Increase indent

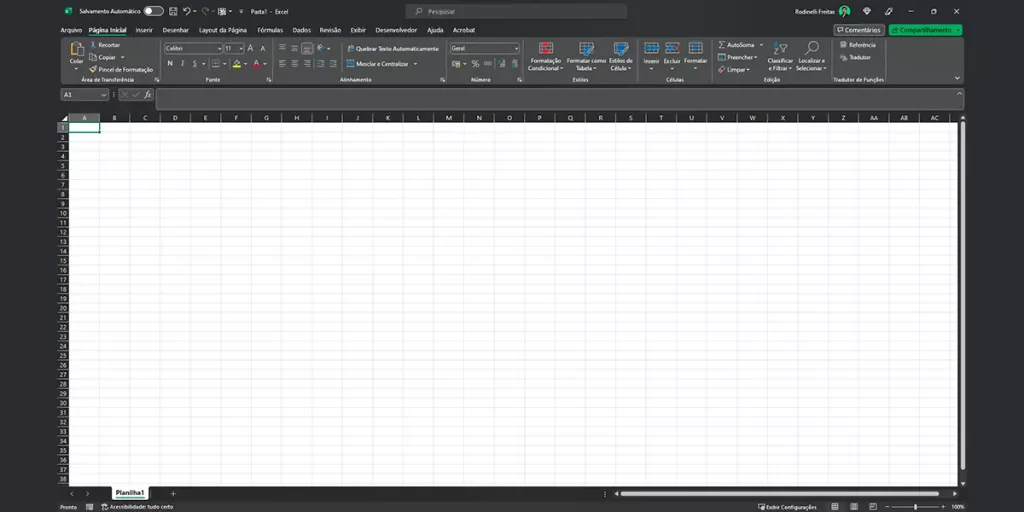[332, 63]
